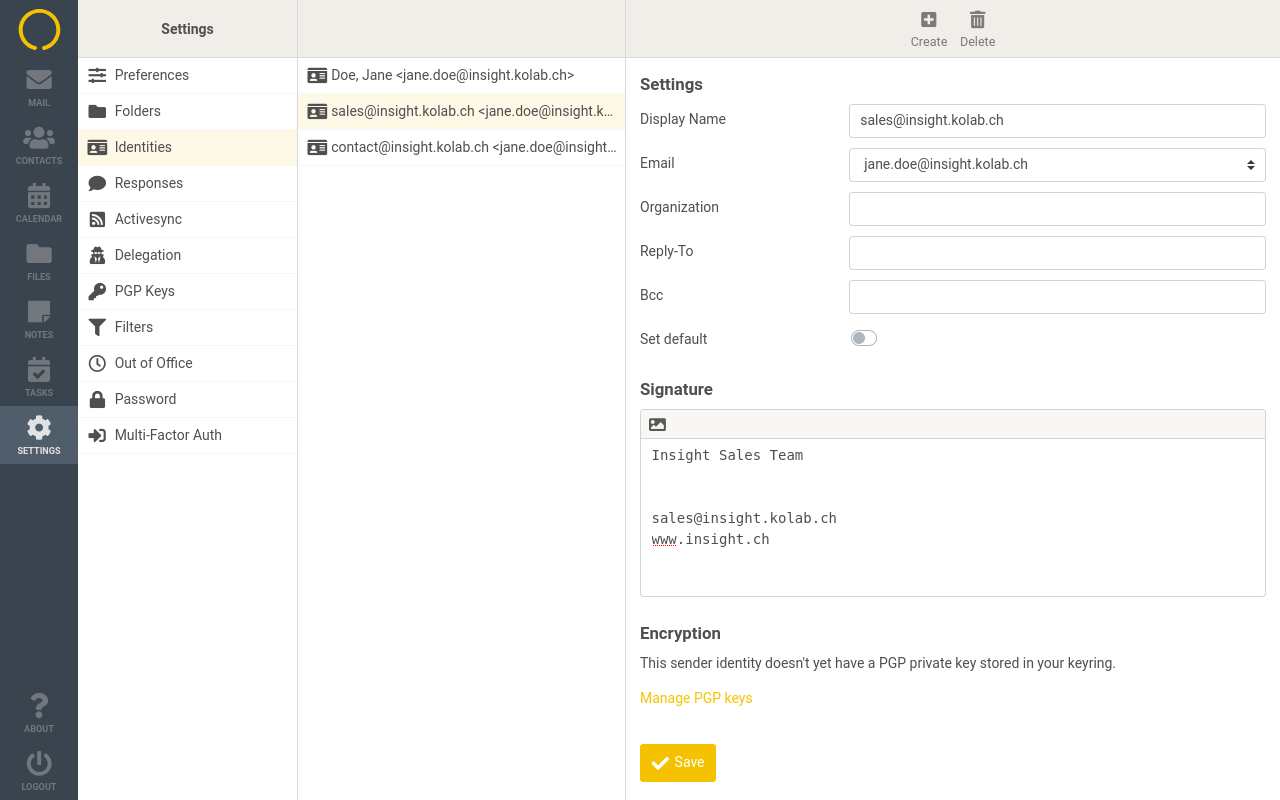Open the Files section
Screen dimensions: 1280x800
[39, 261]
